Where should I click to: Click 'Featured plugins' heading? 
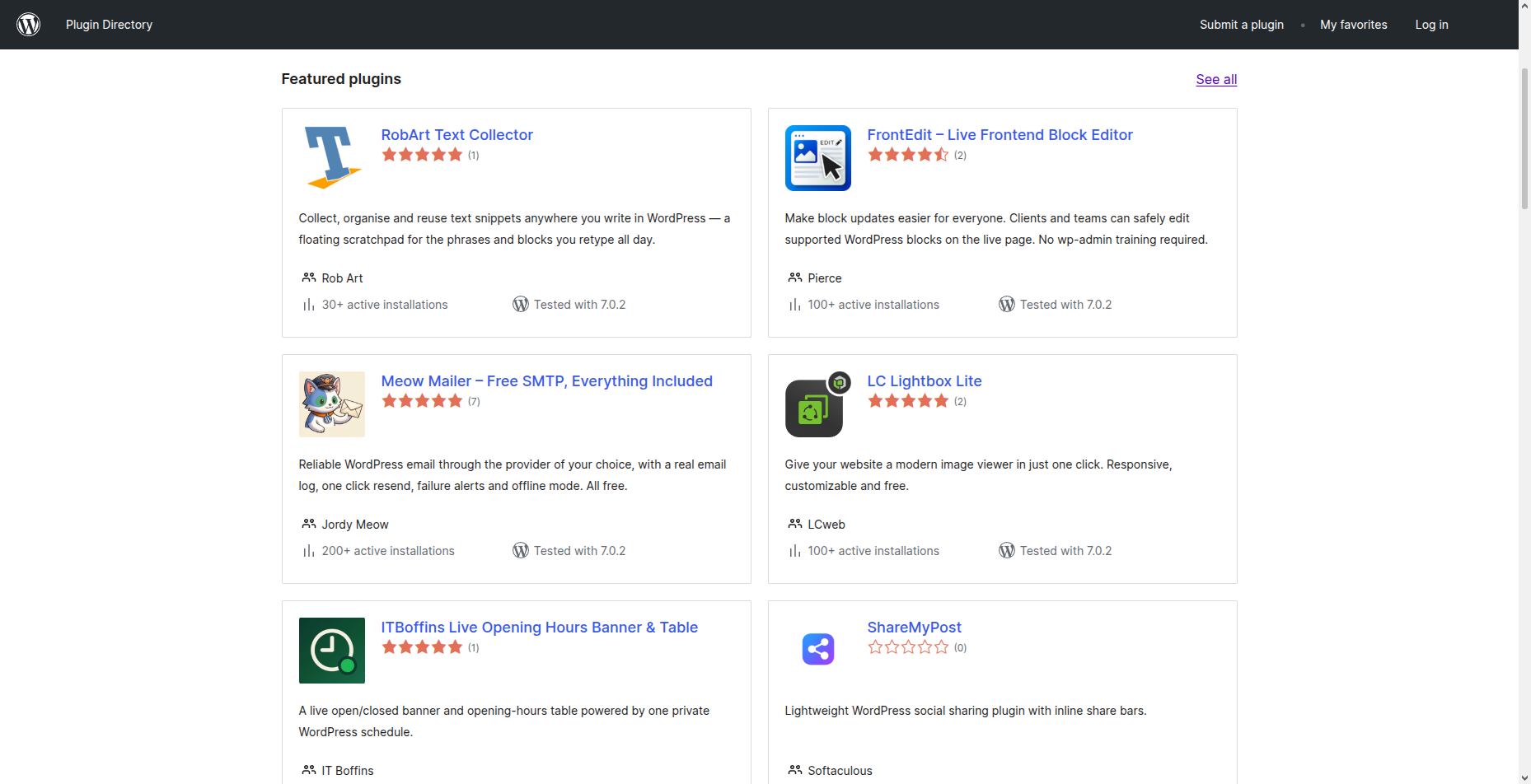[x=341, y=79]
